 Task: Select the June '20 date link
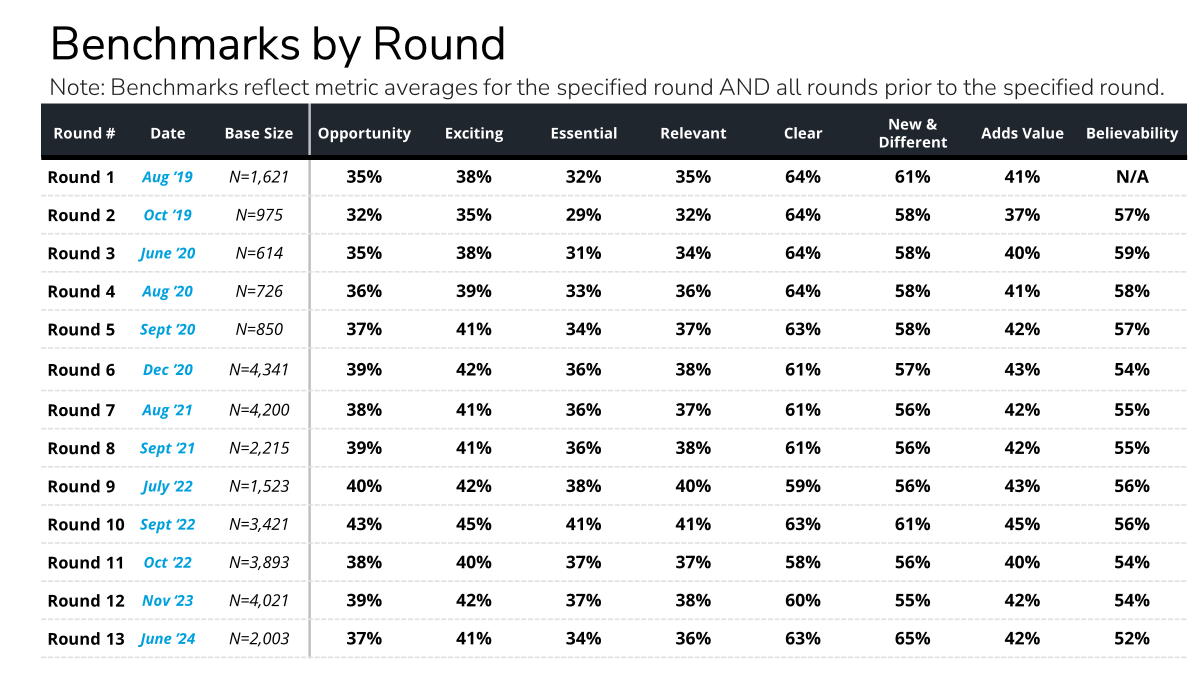[167, 253]
